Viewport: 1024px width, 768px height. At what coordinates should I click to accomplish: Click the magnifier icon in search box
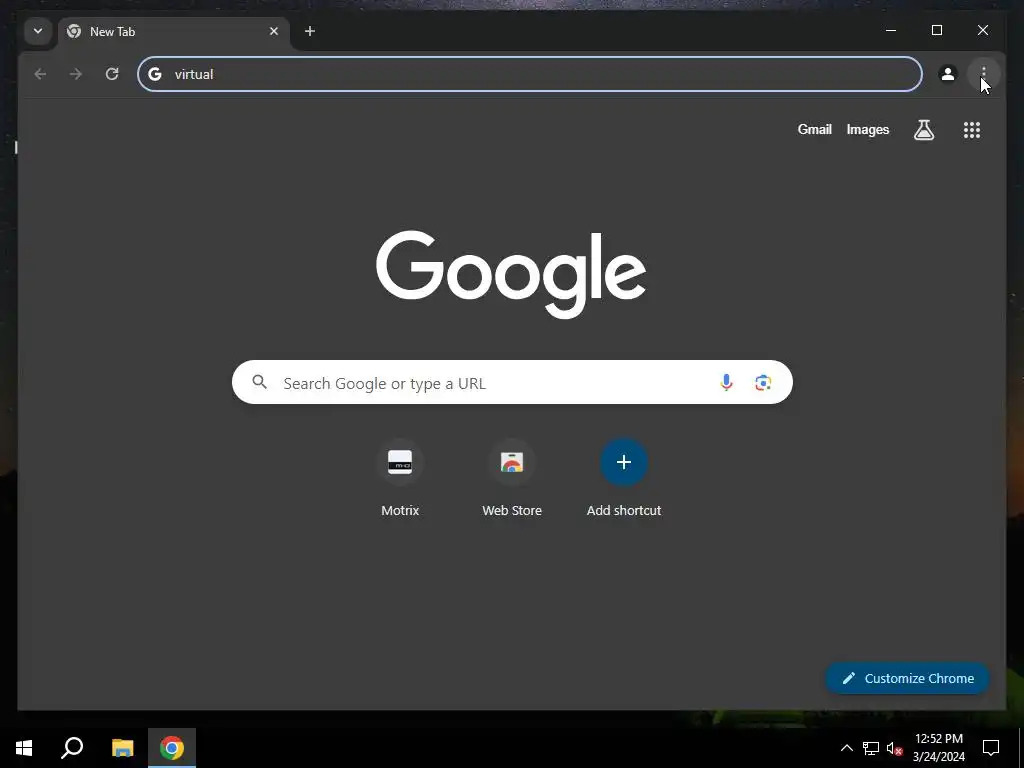(x=259, y=382)
